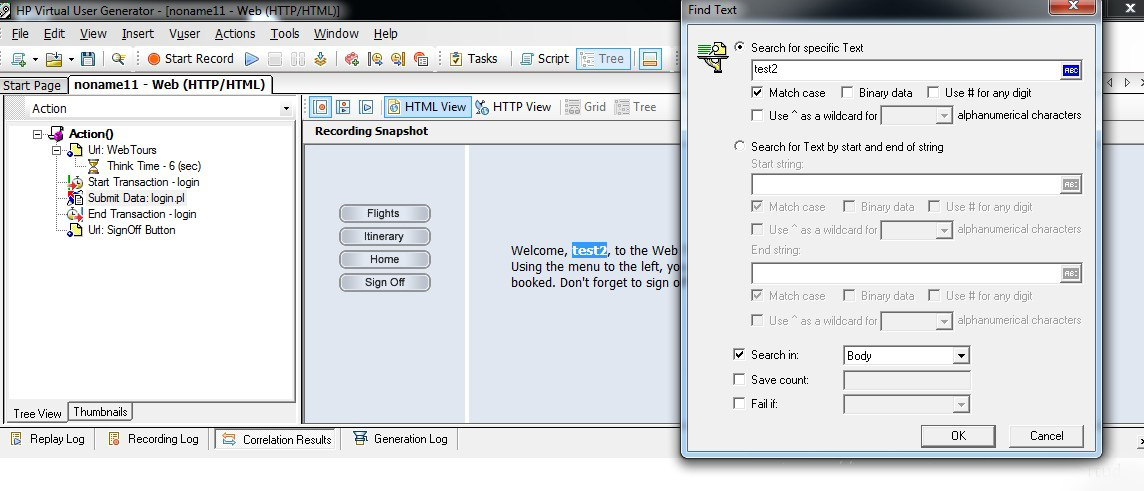Click Cancel in the Find Text dialog
This screenshot has height=491, width=1144.
(1046, 436)
